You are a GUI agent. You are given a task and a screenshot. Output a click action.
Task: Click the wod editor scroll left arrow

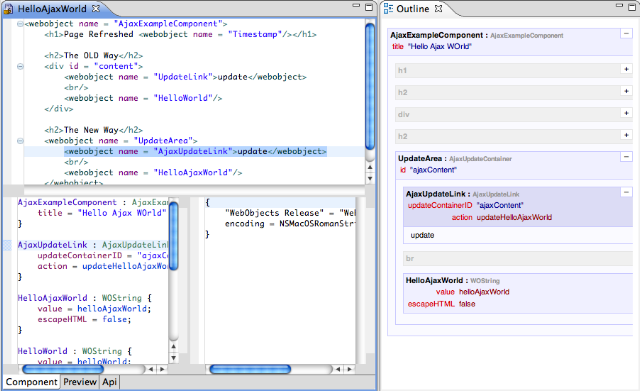pos(151,369)
